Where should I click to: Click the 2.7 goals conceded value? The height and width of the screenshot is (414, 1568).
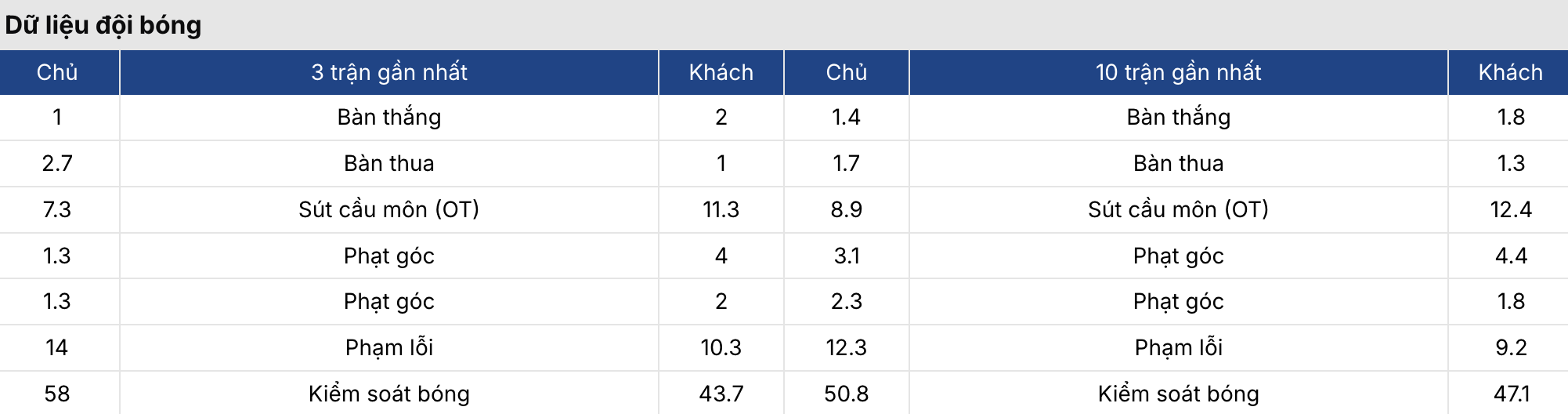(x=57, y=163)
